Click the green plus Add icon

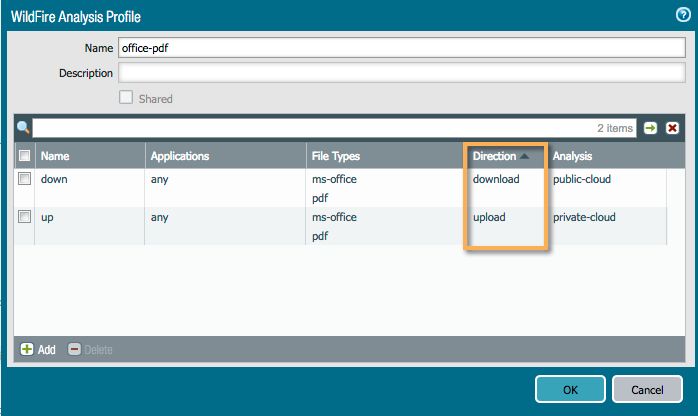click(x=27, y=349)
